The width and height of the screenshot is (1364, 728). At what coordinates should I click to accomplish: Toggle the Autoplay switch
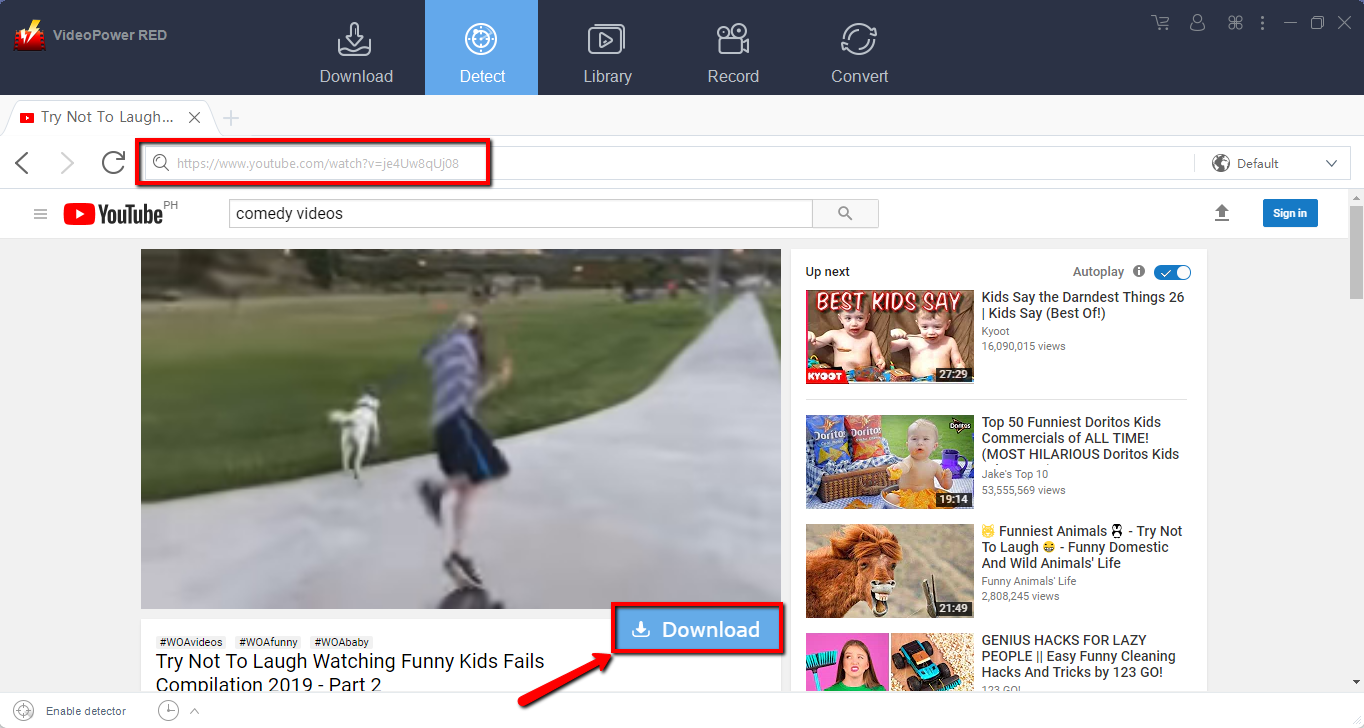1172,272
